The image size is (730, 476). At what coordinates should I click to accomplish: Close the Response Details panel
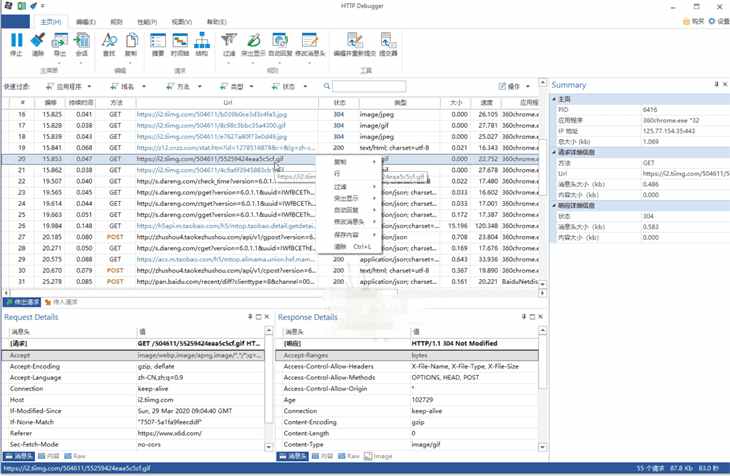click(541, 317)
